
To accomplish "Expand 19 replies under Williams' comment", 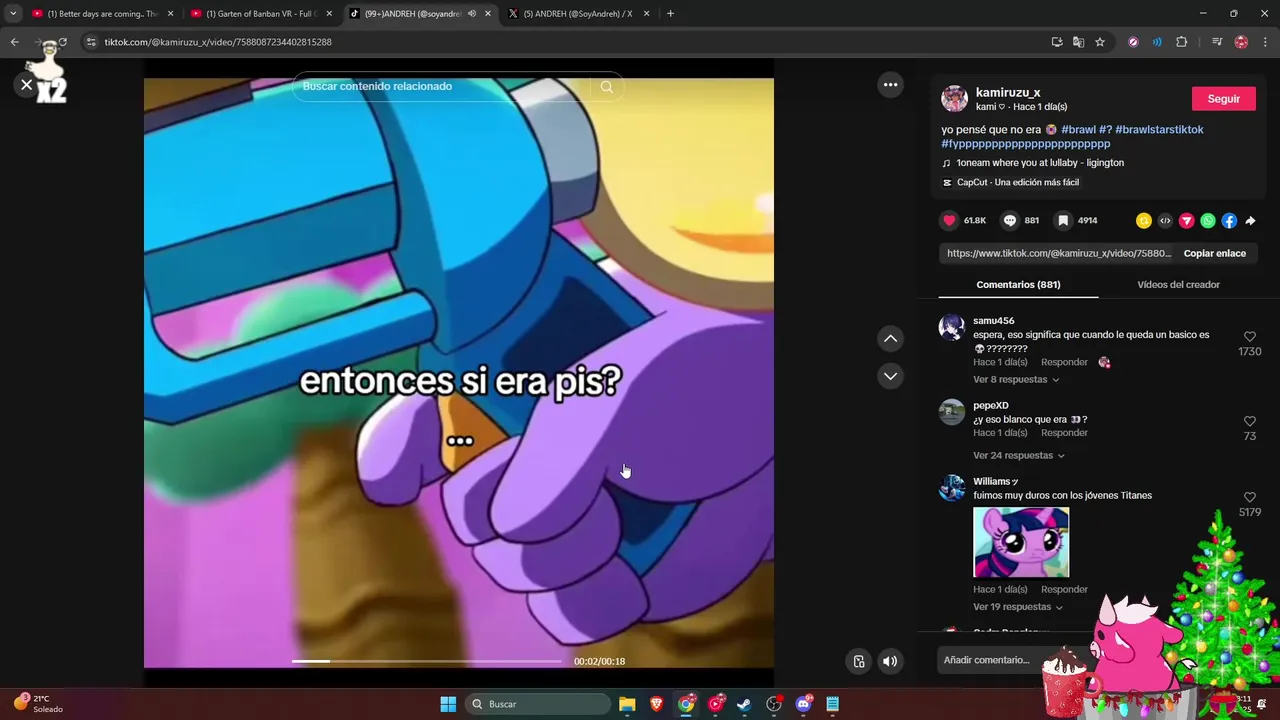I will tap(1018, 607).
